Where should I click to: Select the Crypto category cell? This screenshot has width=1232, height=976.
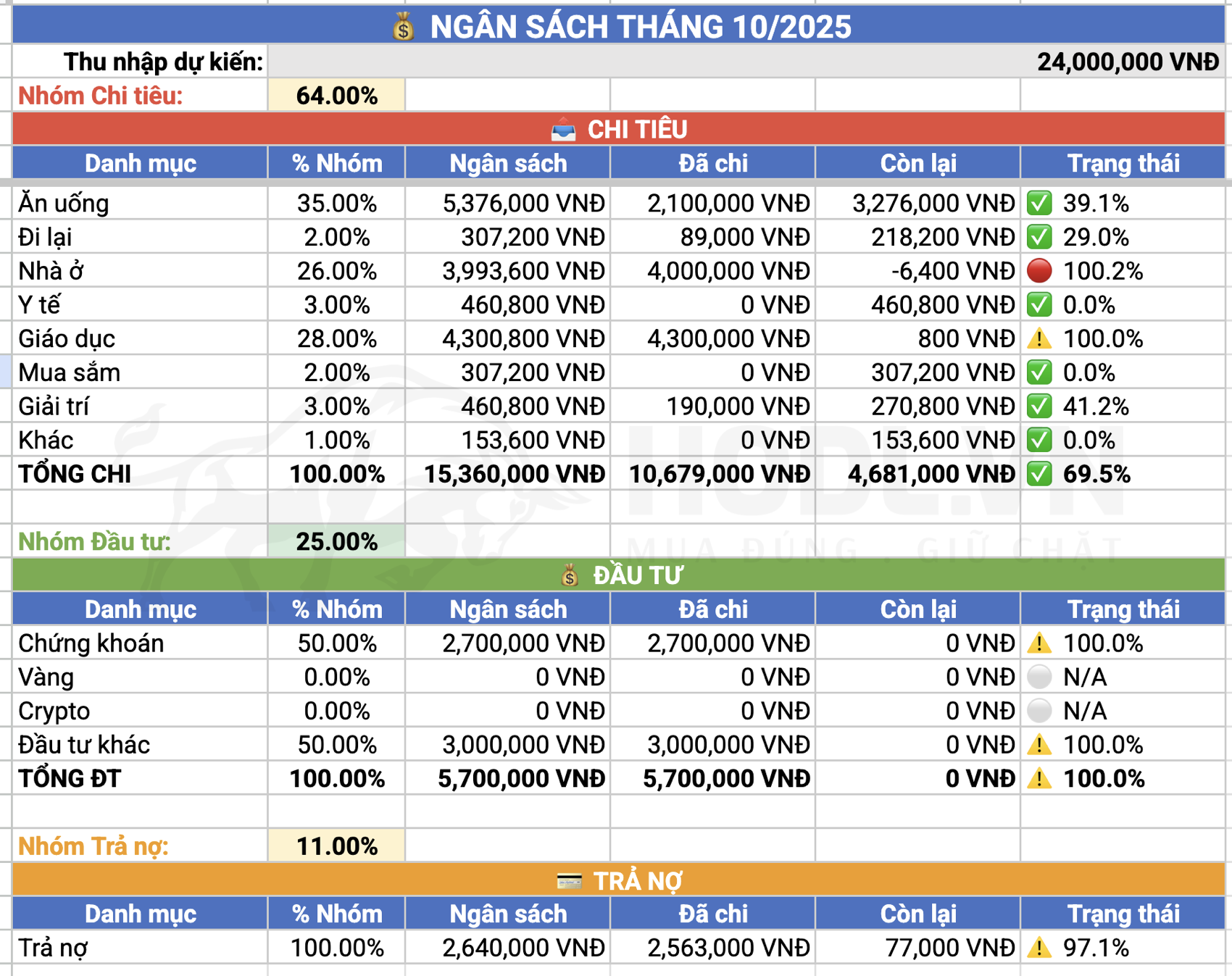pos(140,711)
